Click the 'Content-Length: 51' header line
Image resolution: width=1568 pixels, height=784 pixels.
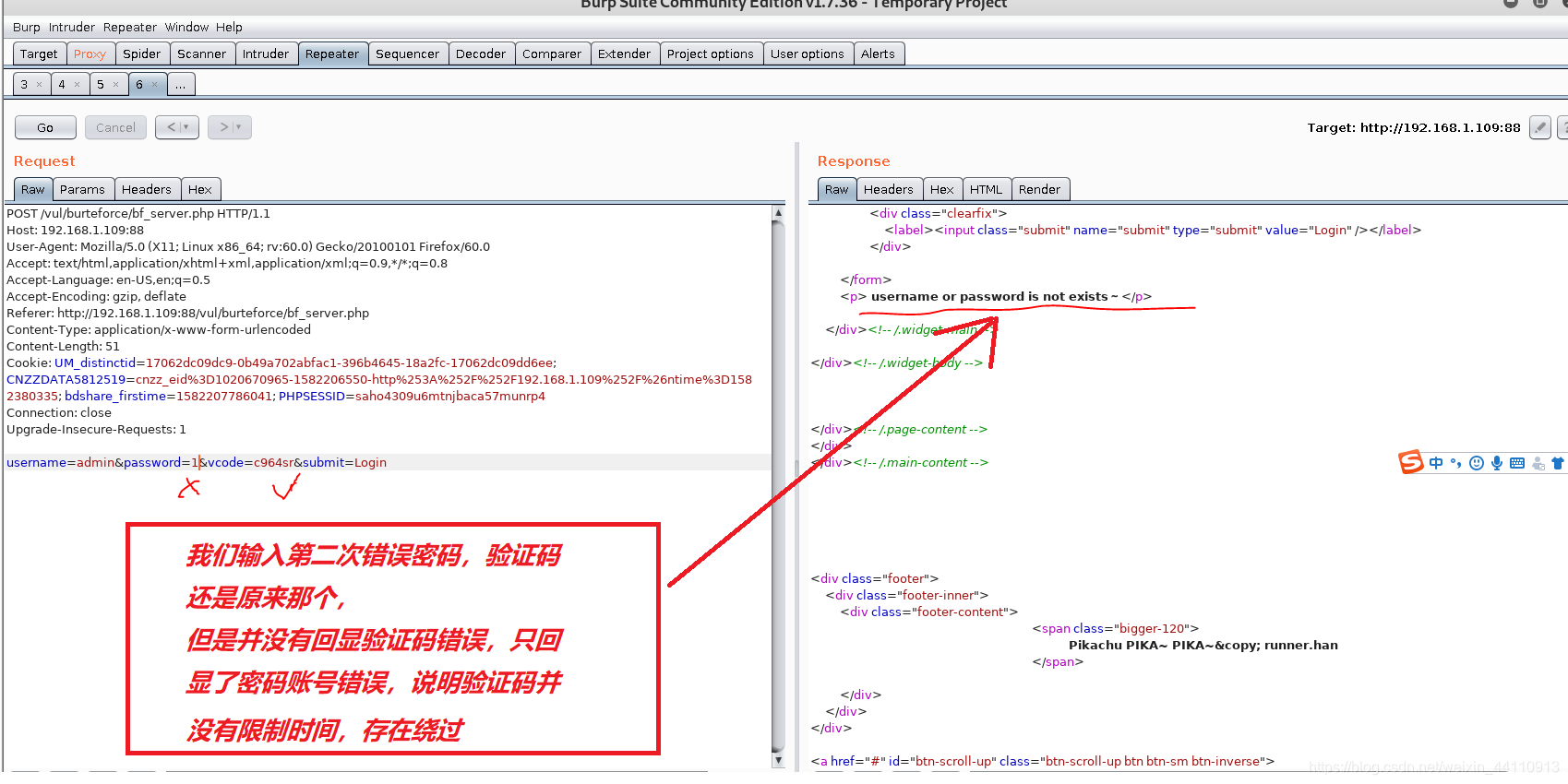(x=64, y=346)
